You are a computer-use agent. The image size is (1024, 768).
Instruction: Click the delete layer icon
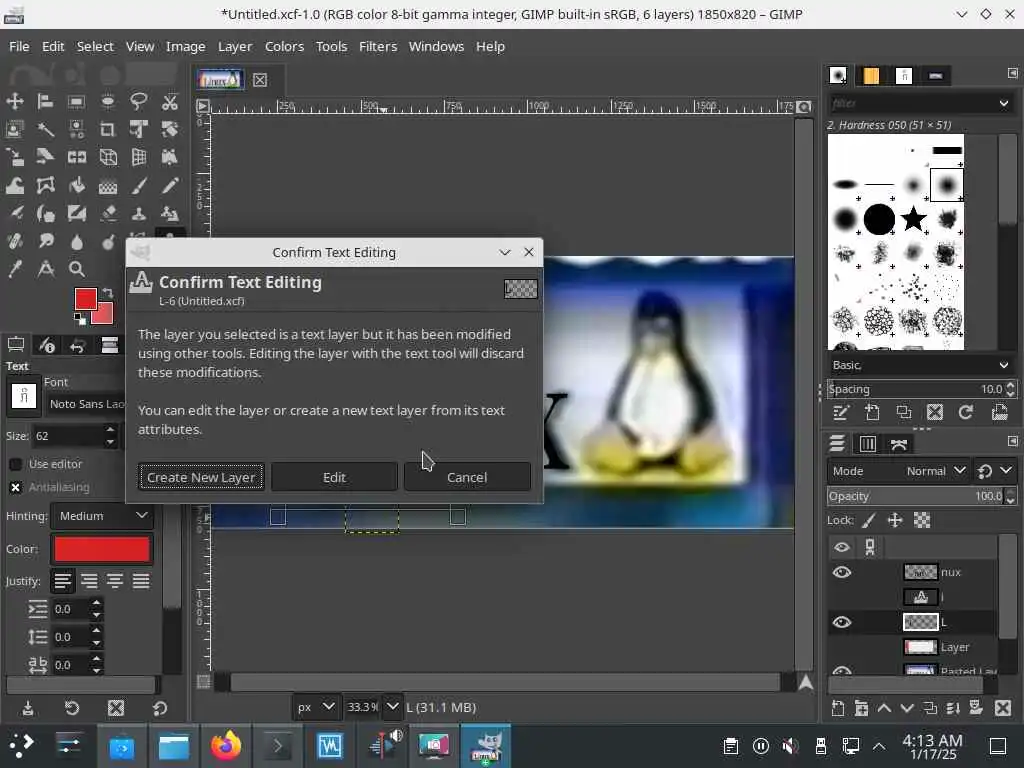(1003, 708)
